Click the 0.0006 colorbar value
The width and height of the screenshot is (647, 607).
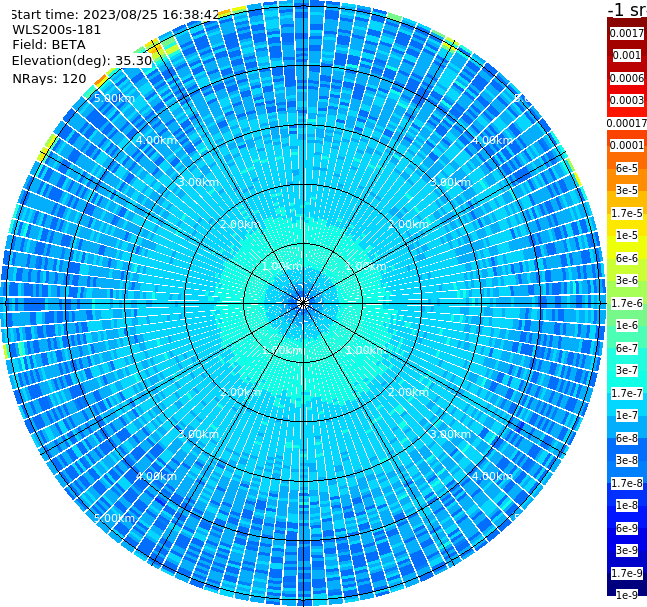(x=627, y=78)
